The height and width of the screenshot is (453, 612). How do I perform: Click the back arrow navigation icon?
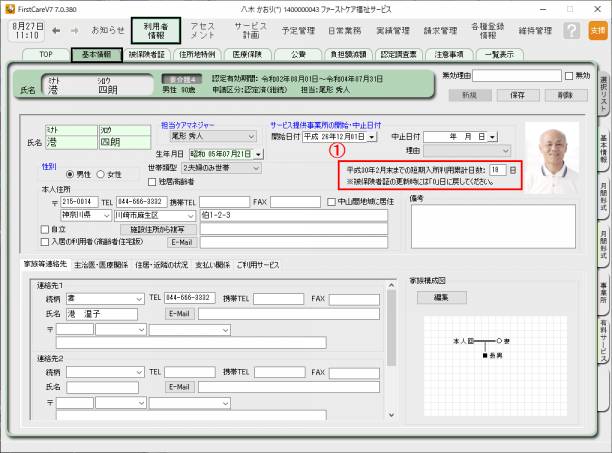click(54, 31)
